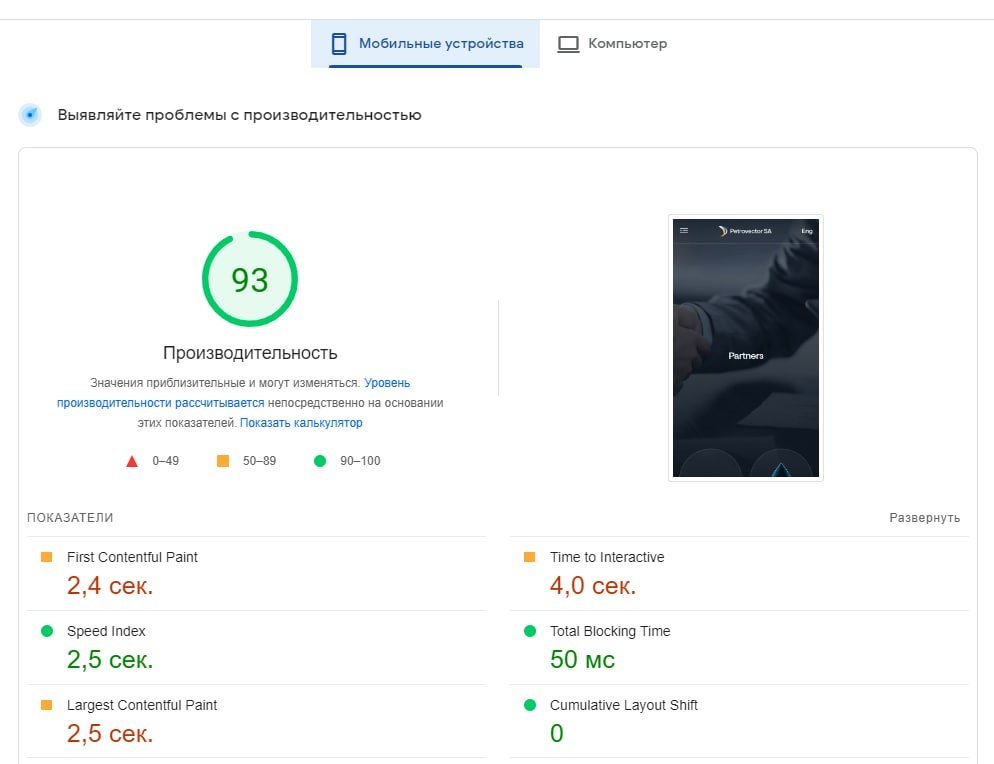
Task: Click Speed Index value 2,5 сек.
Action: point(110,660)
